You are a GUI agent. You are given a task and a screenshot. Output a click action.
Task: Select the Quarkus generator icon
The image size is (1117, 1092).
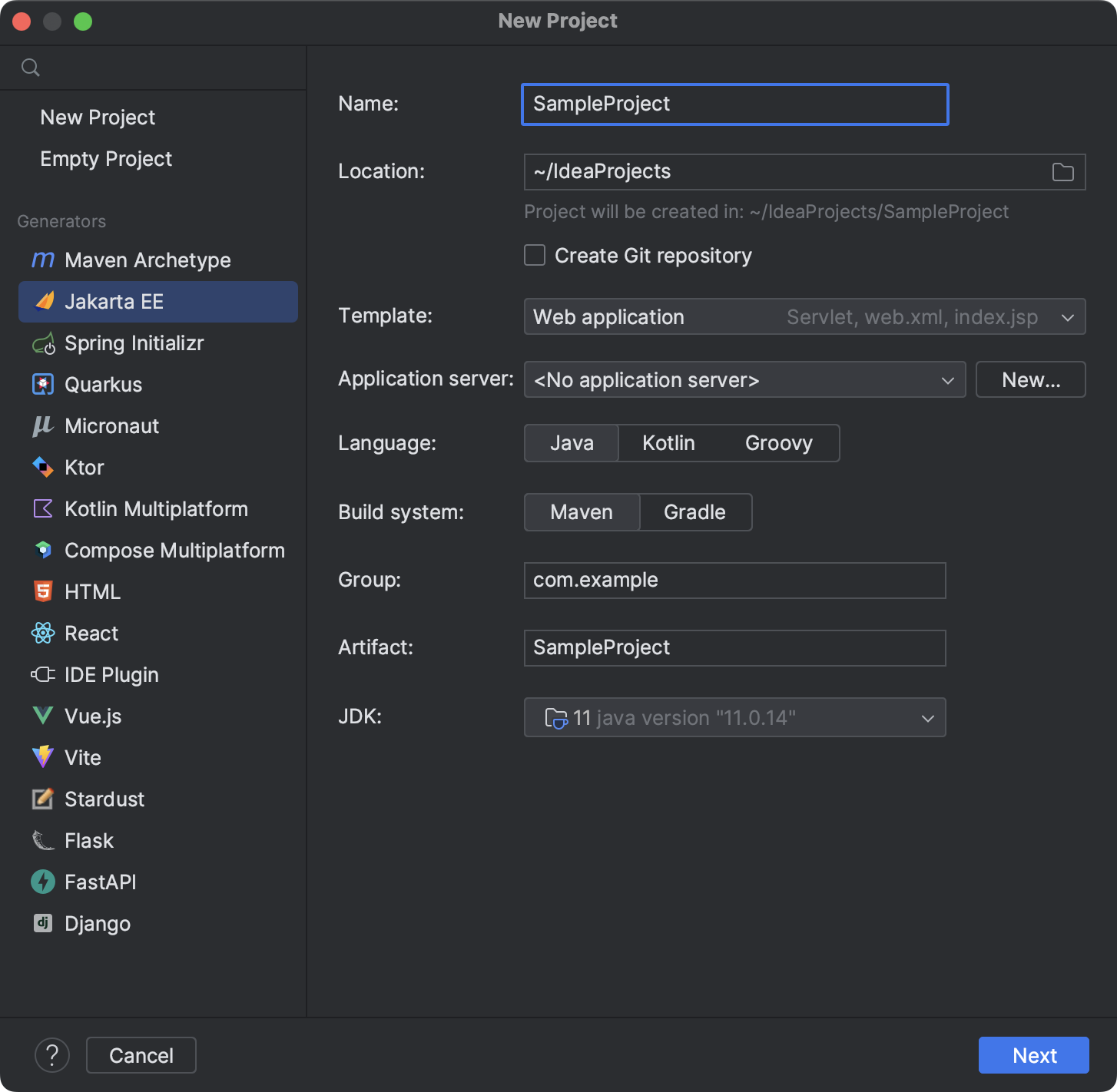(x=43, y=384)
